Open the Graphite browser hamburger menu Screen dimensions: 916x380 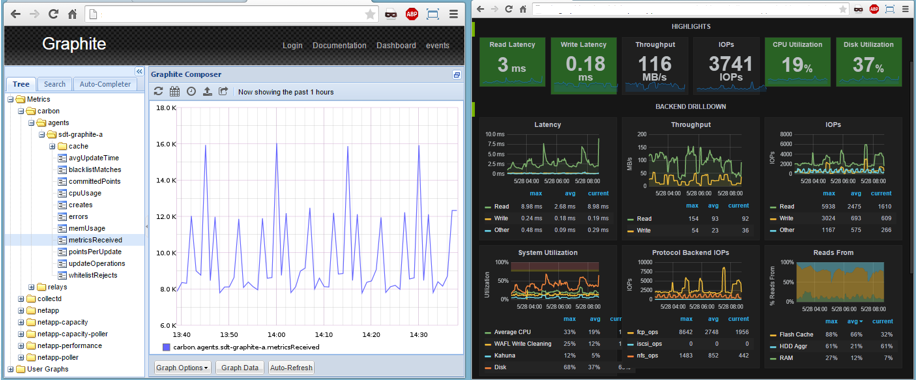[x=453, y=15]
